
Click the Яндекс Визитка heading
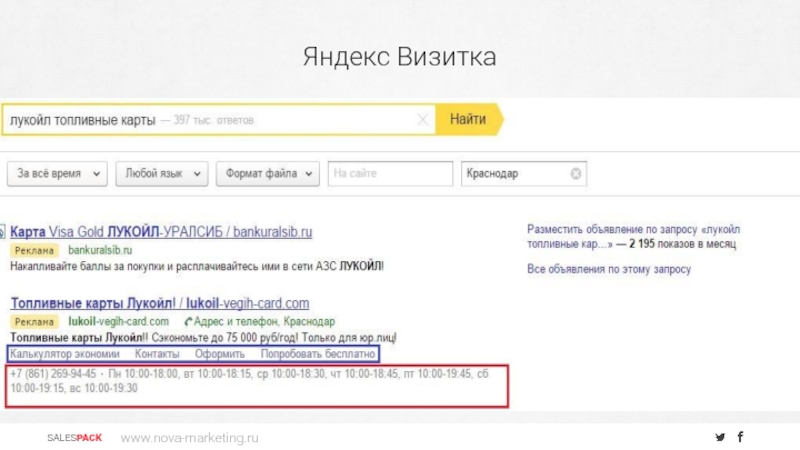coord(399,56)
